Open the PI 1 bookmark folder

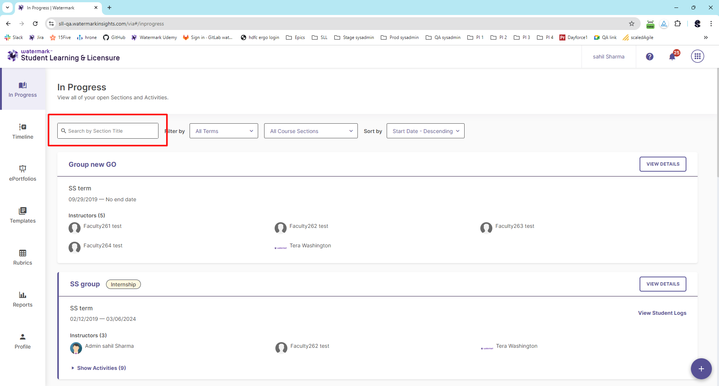(x=475, y=38)
